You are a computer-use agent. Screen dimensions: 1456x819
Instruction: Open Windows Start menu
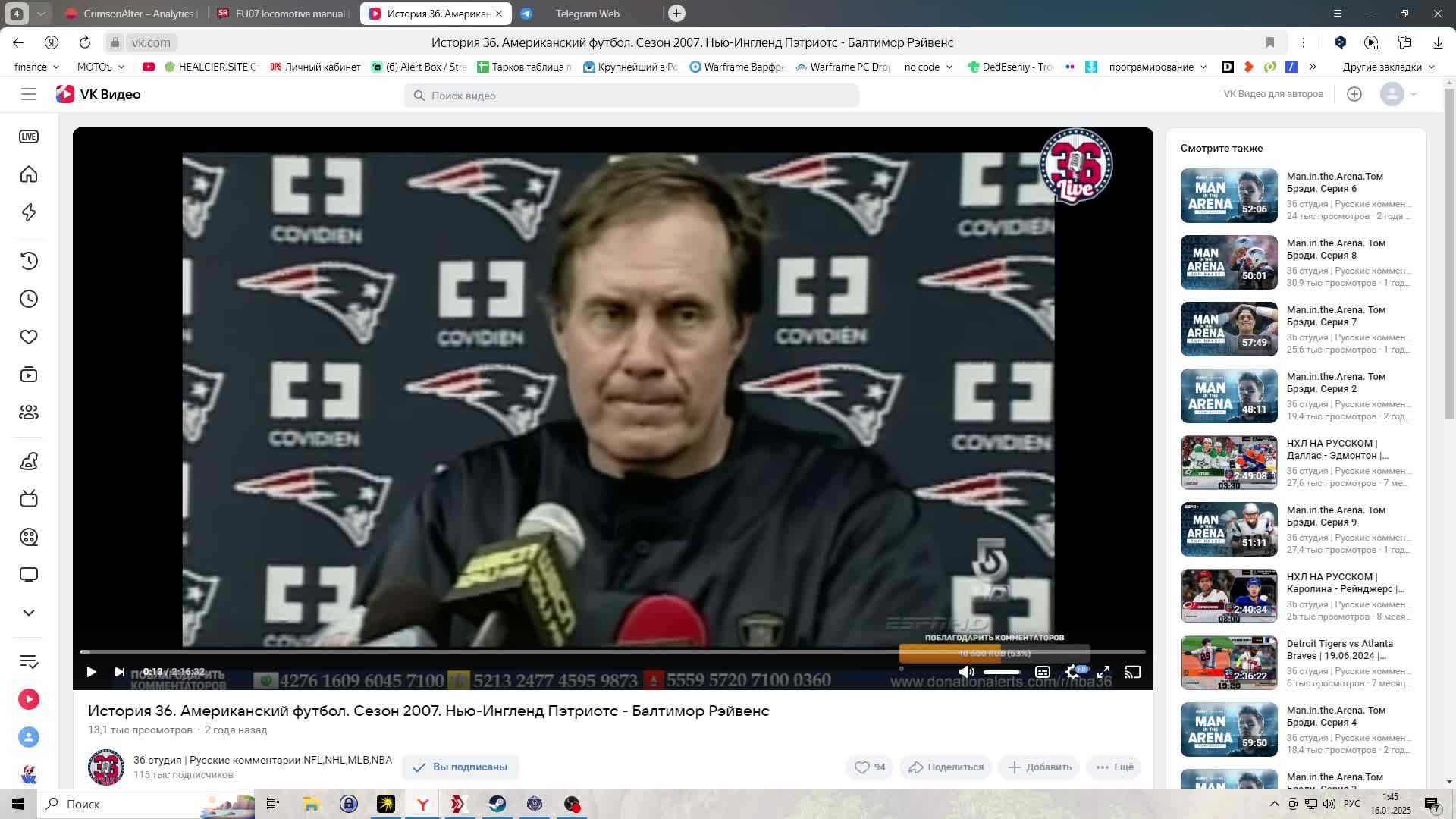18,804
